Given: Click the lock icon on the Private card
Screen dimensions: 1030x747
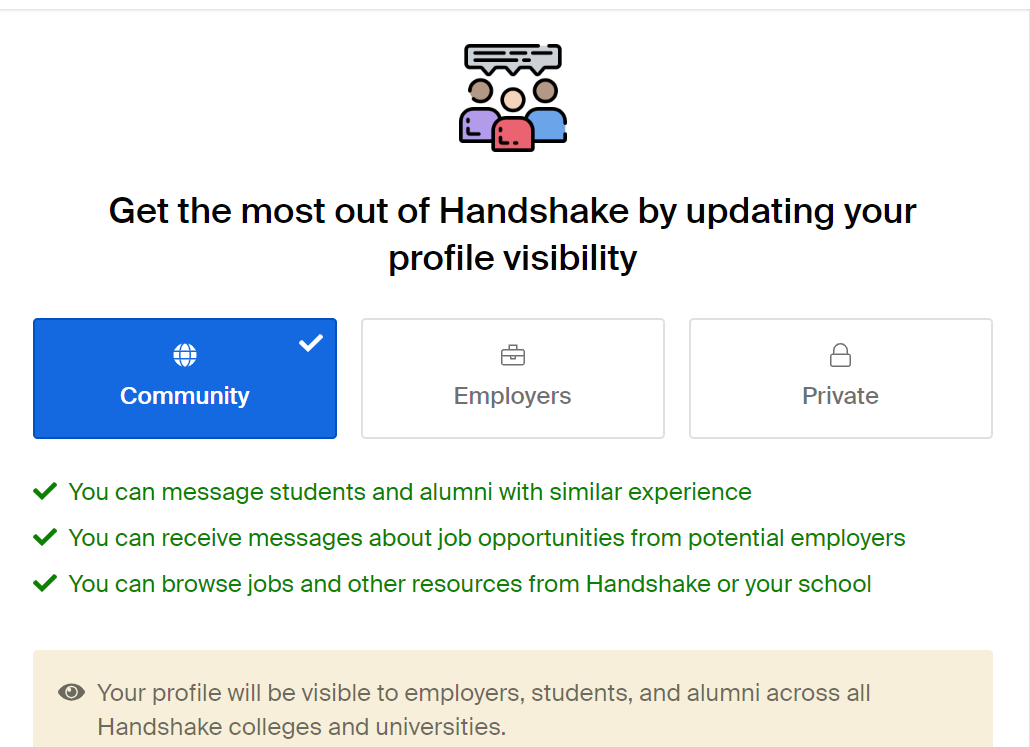Looking at the screenshot, I should (x=840, y=353).
